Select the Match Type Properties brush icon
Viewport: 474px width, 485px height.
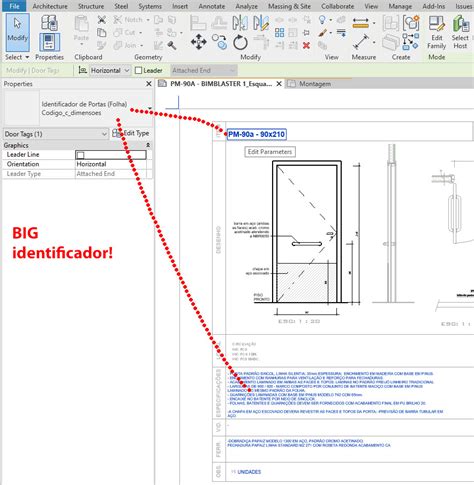pyautogui.click(x=101, y=45)
